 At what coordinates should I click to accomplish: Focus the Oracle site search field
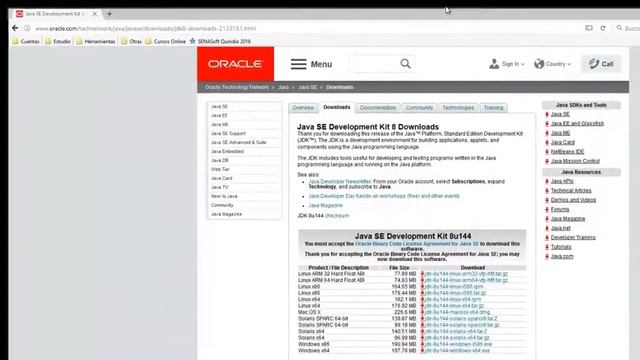(374, 64)
